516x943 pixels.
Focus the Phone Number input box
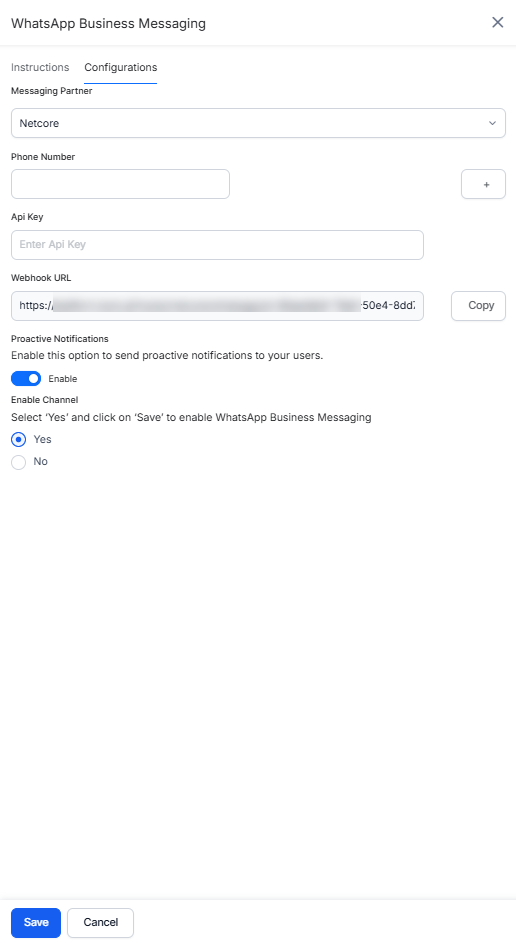coord(120,184)
